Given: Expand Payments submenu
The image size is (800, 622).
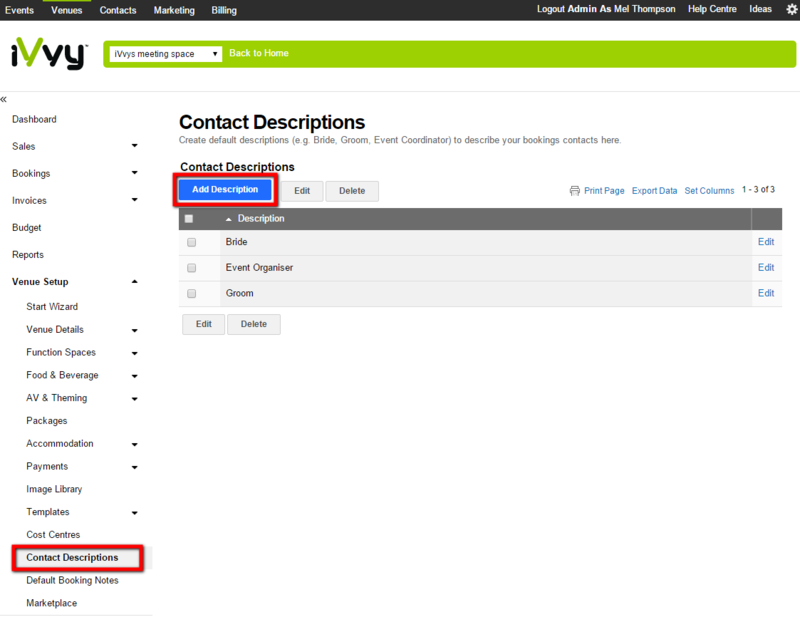Looking at the screenshot, I should pyautogui.click(x=134, y=467).
